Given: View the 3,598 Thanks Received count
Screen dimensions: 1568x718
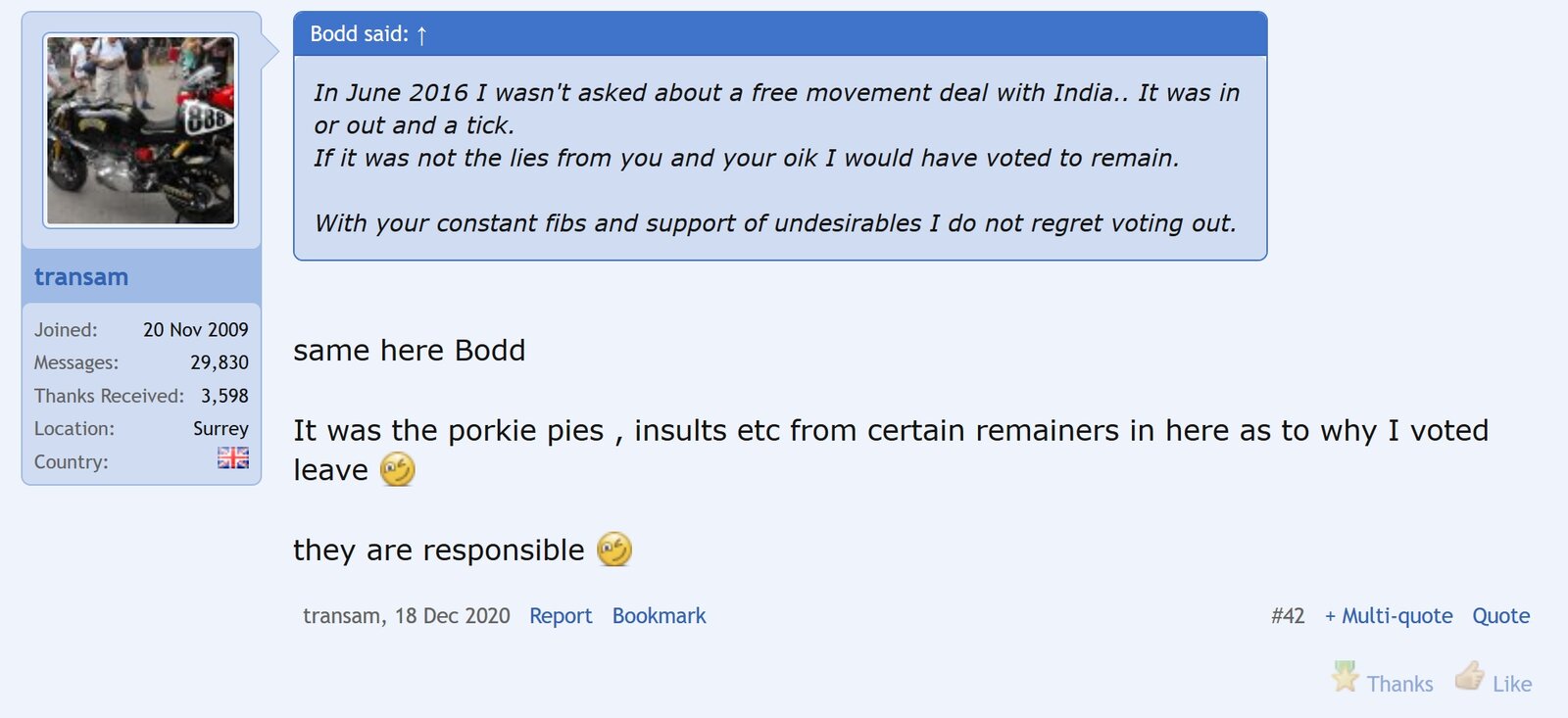Looking at the screenshot, I should pos(224,396).
